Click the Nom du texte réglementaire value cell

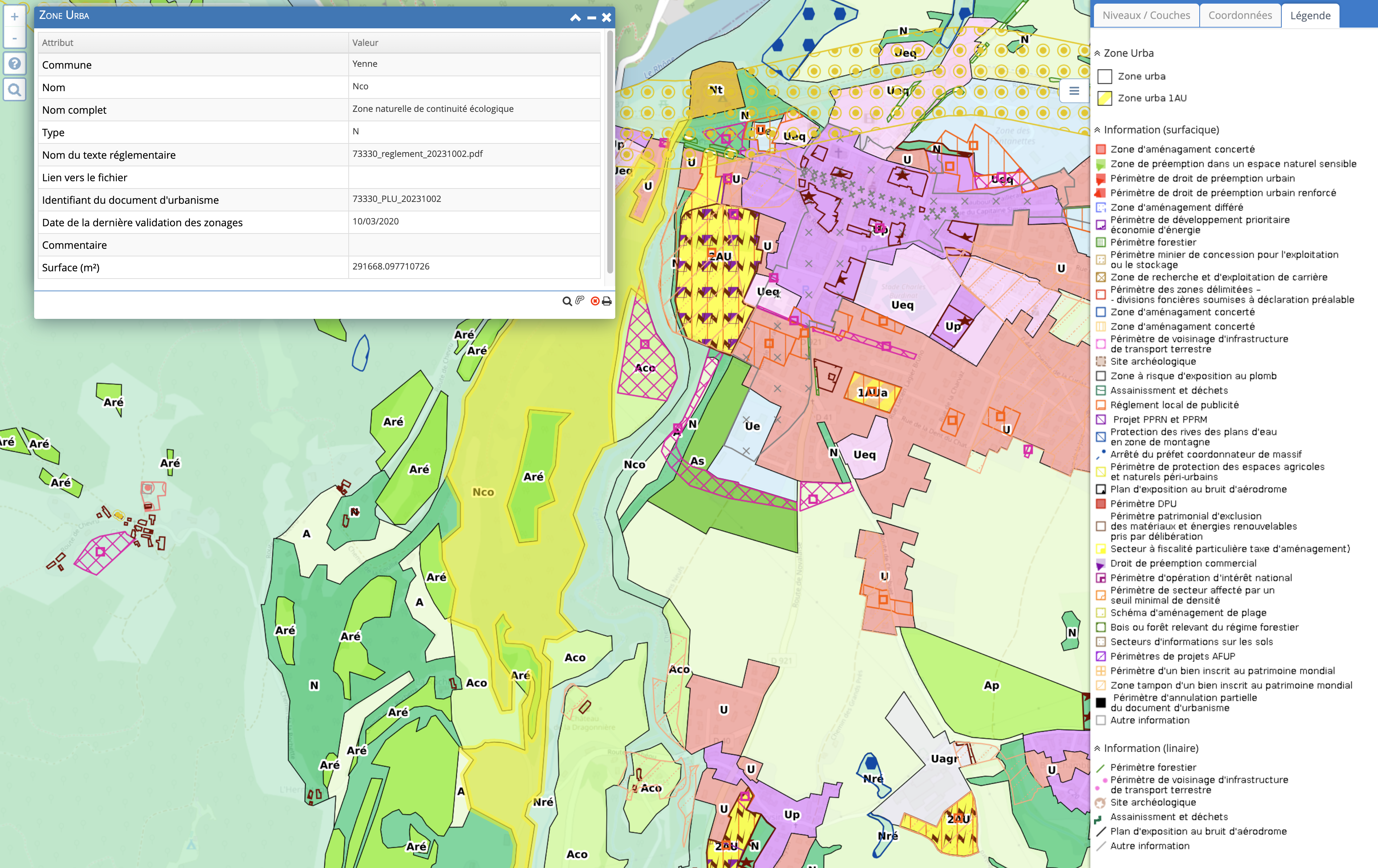(474, 154)
